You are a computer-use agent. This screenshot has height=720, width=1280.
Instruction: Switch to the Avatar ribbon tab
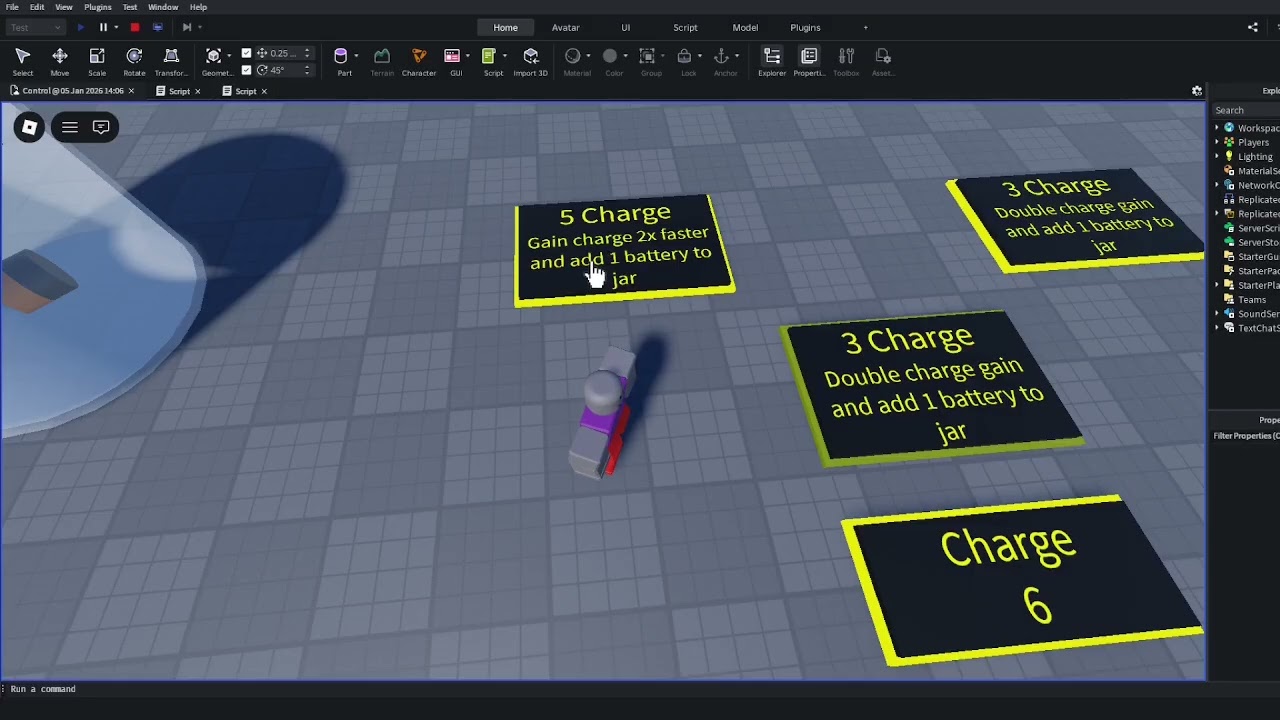566,27
